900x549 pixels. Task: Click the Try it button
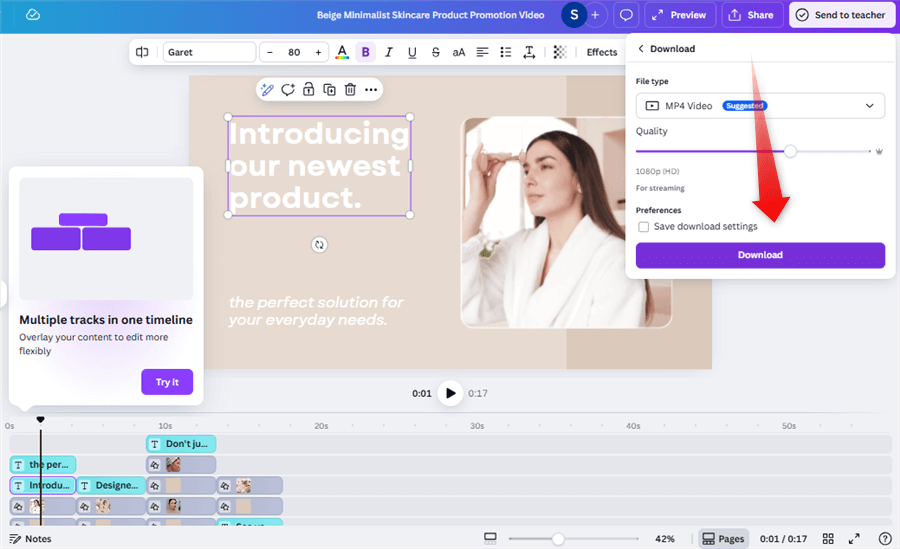167,382
